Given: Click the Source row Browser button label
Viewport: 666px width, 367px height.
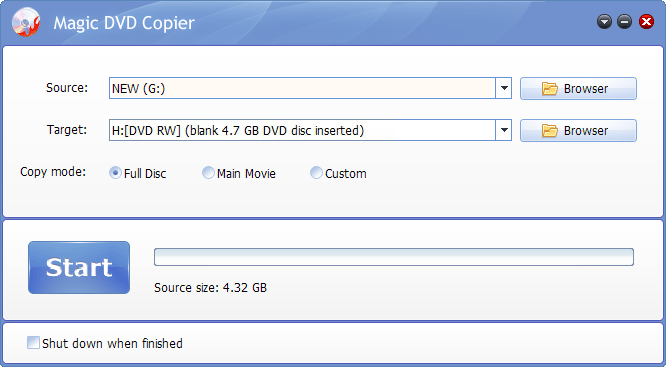Looking at the screenshot, I should click(x=586, y=89).
